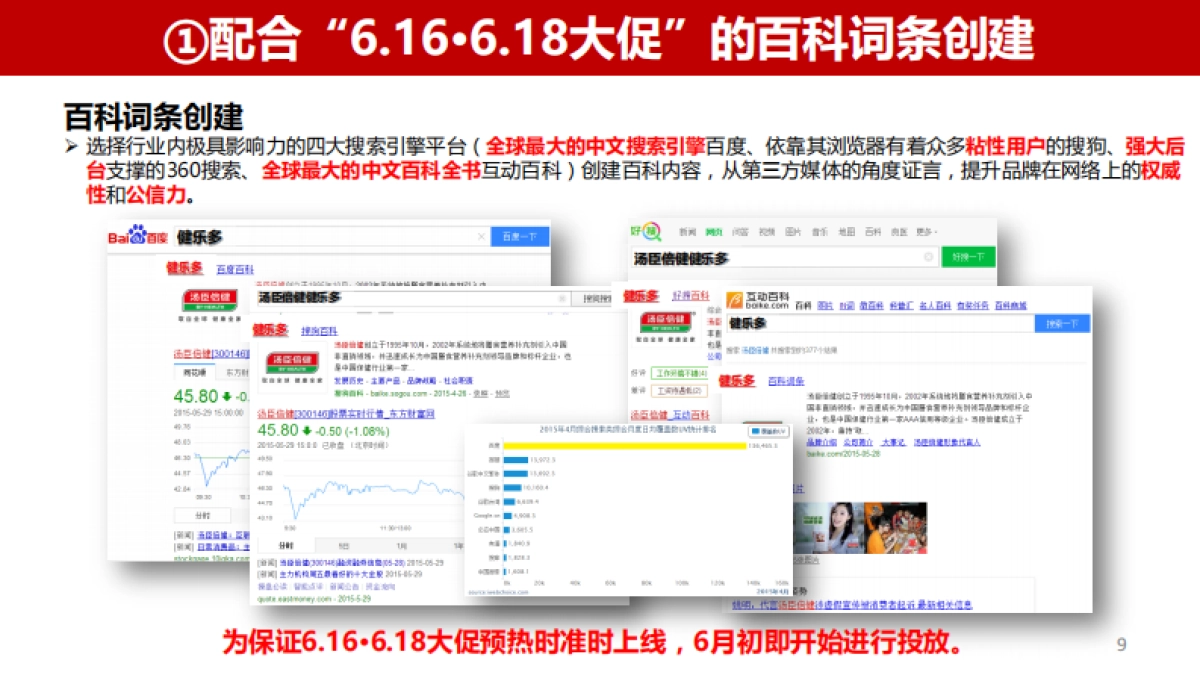The height and width of the screenshot is (675, 1200).
Task: Click the Haosou green logo icon
Action: (648, 229)
